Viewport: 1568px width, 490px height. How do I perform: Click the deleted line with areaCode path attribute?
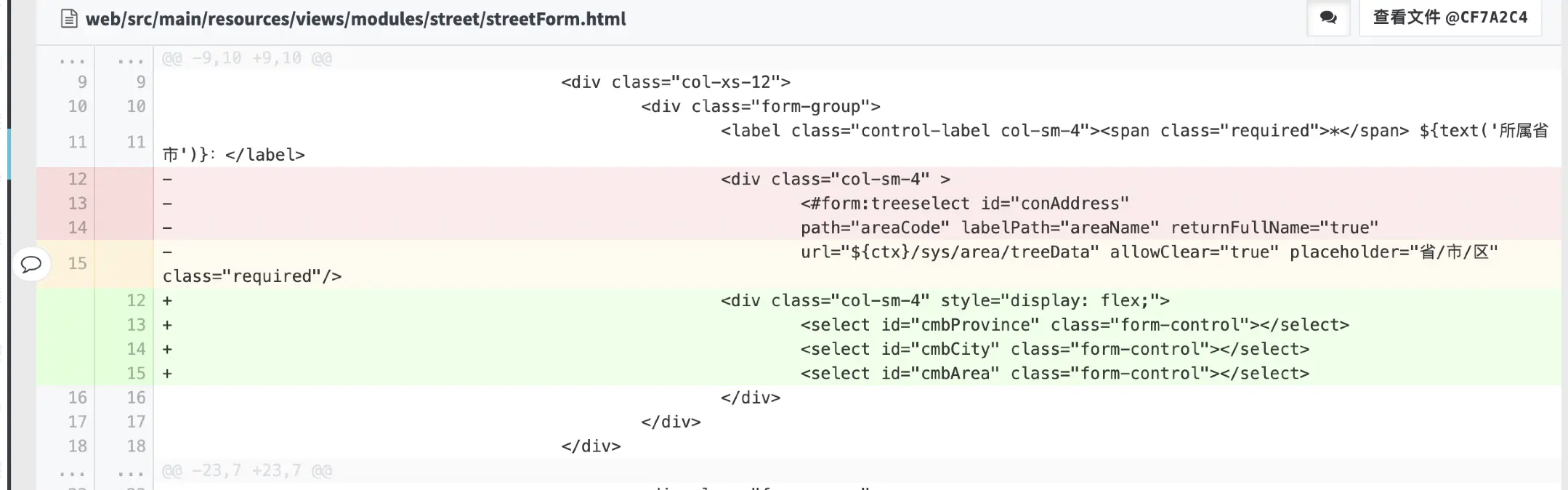(1088, 228)
